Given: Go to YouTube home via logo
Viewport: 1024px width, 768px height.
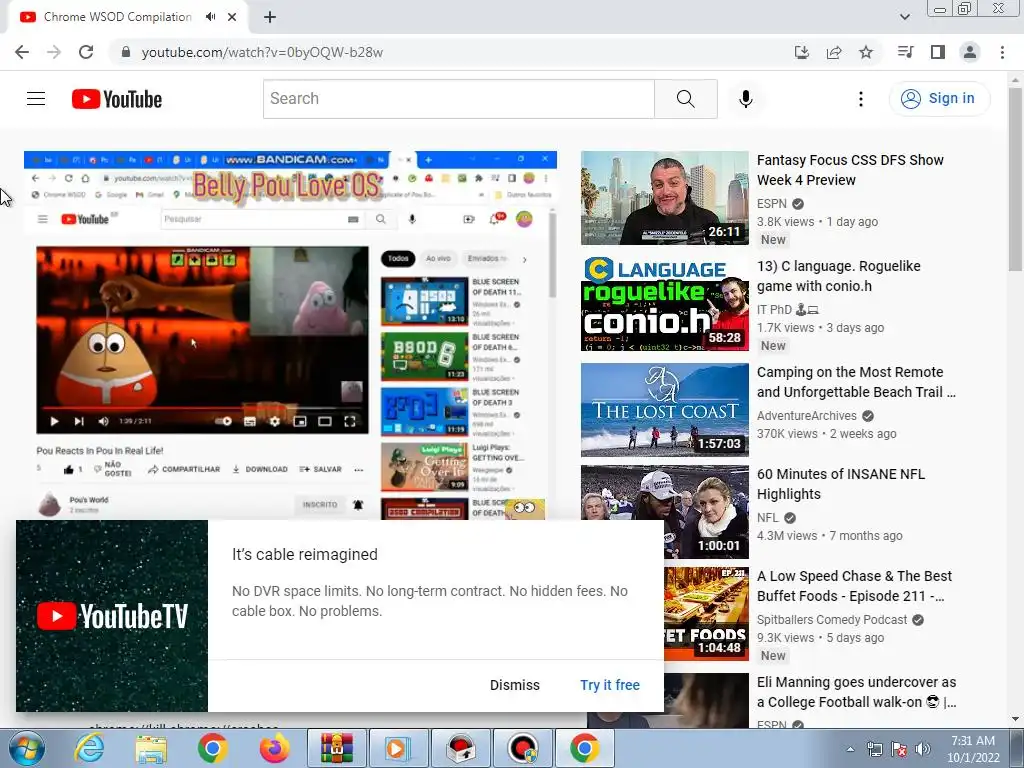Looking at the screenshot, I should [117, 99].
